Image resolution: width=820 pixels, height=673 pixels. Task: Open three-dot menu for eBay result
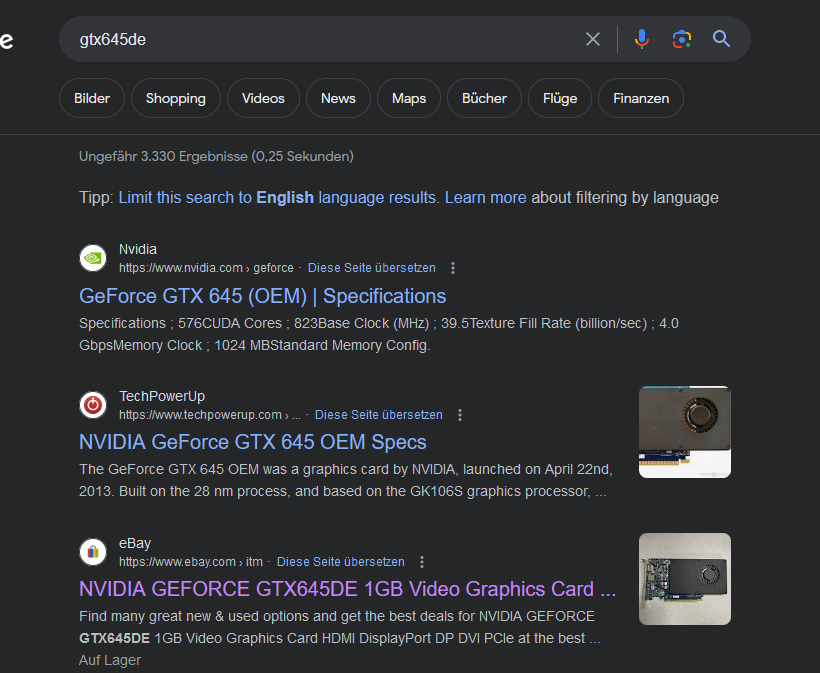pyautogui.click(x=422, y=562)
